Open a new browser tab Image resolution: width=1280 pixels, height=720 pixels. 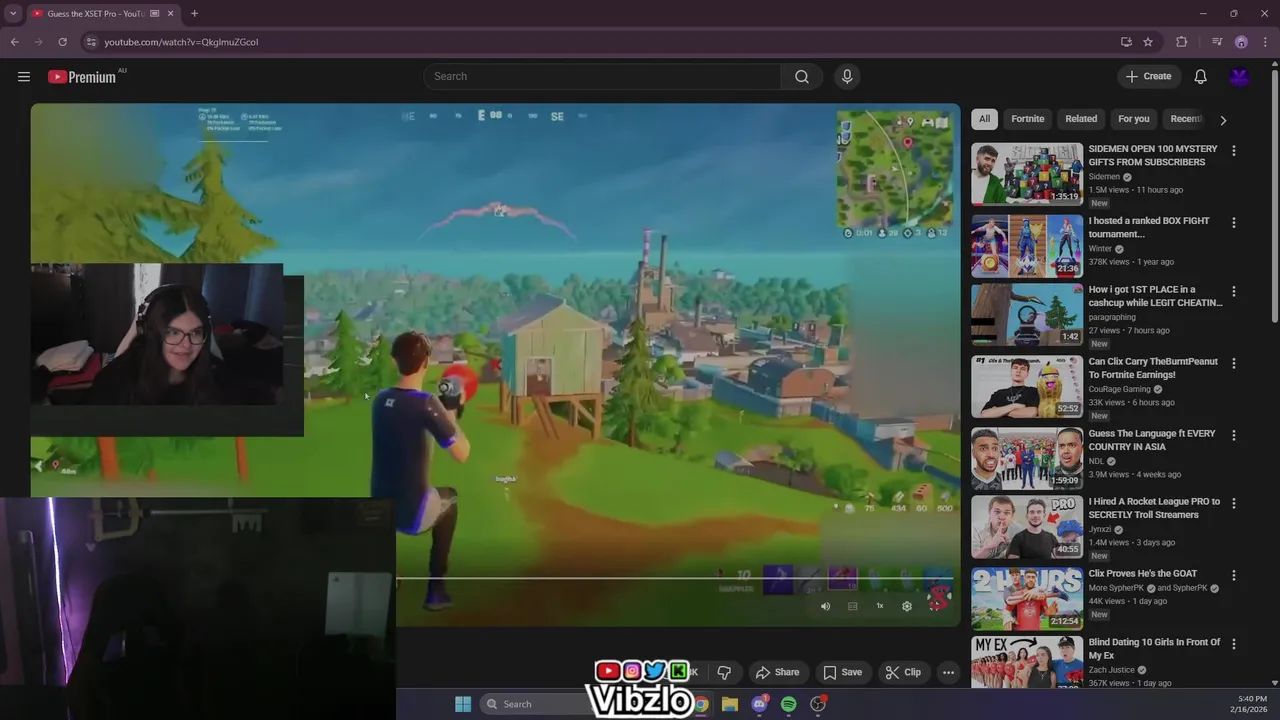[x=194, y=14]
